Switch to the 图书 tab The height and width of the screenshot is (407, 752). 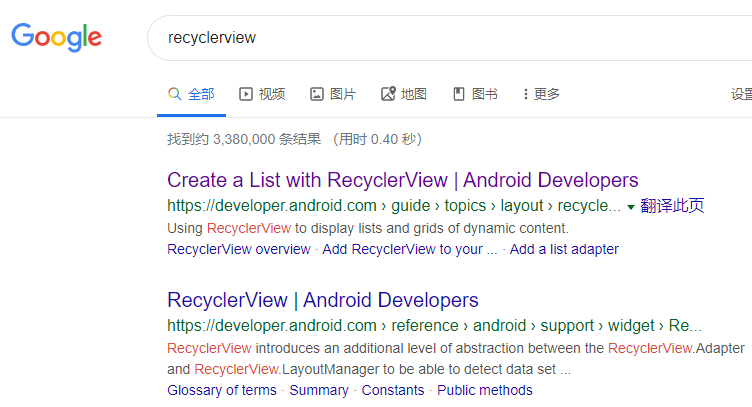475,94
